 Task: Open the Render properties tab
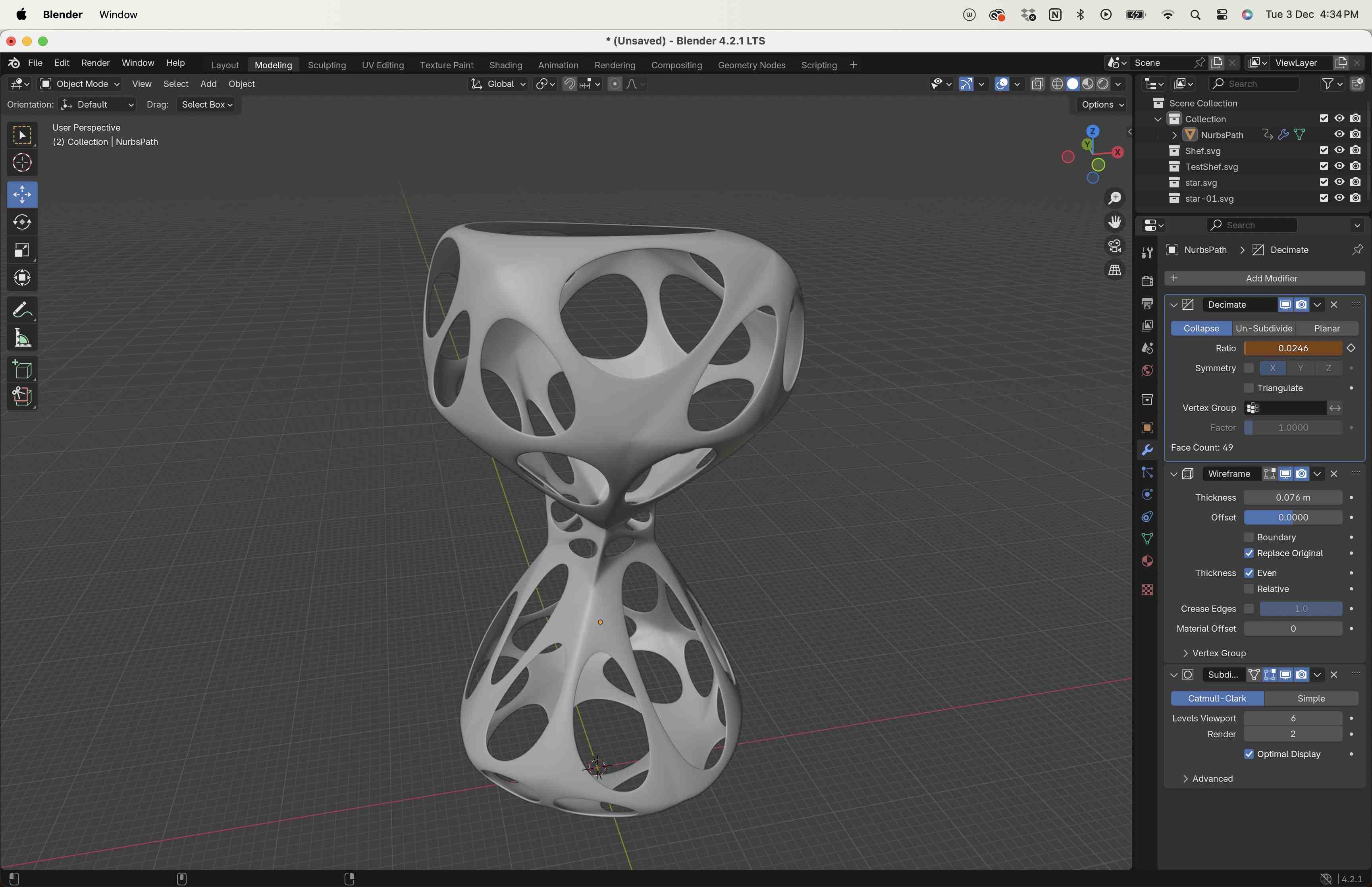[1147, 280]
